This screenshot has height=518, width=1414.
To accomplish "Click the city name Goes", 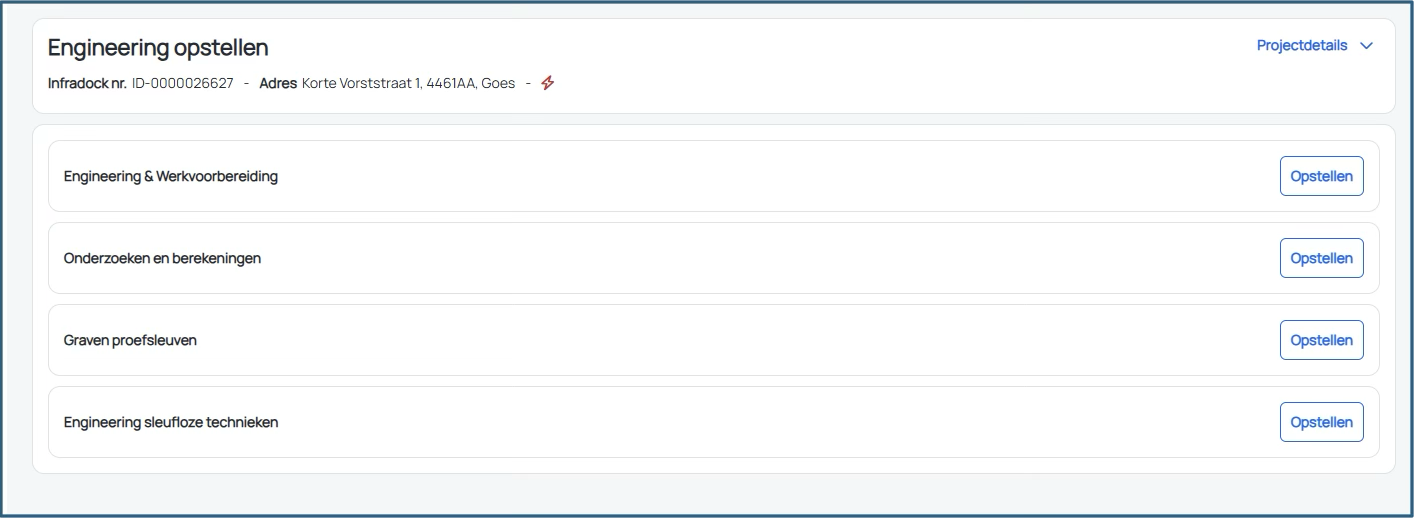I will click(x=498, y=83).
